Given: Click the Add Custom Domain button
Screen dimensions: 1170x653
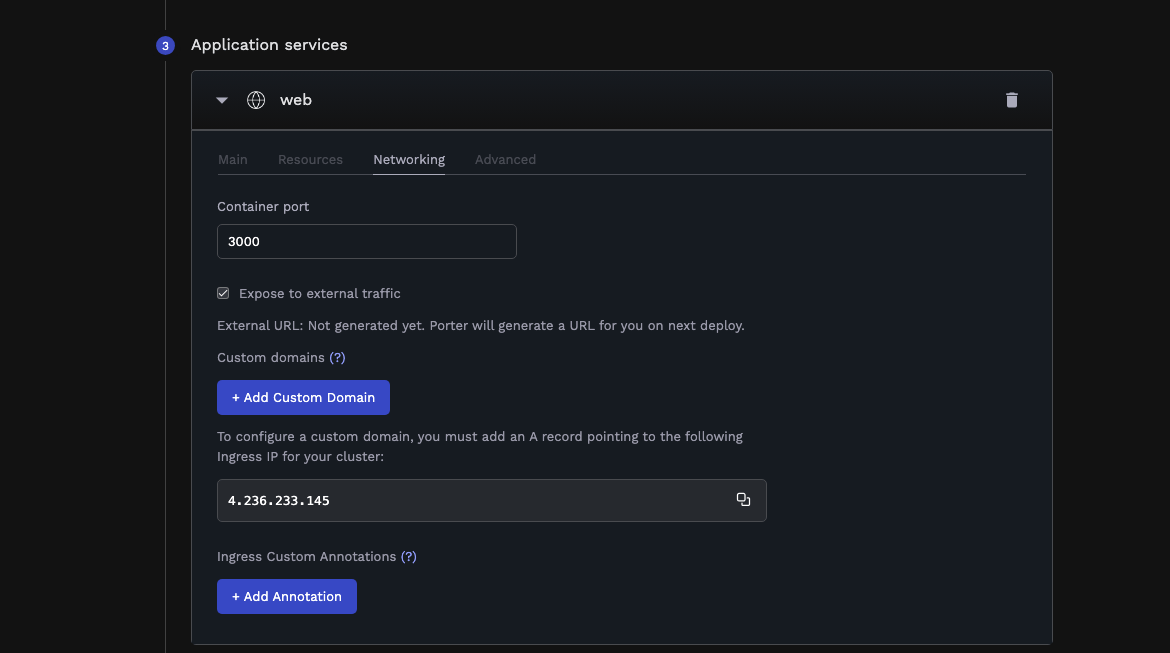Looking at the screenshot, I should pyautogui.click(x=303, y=397).
